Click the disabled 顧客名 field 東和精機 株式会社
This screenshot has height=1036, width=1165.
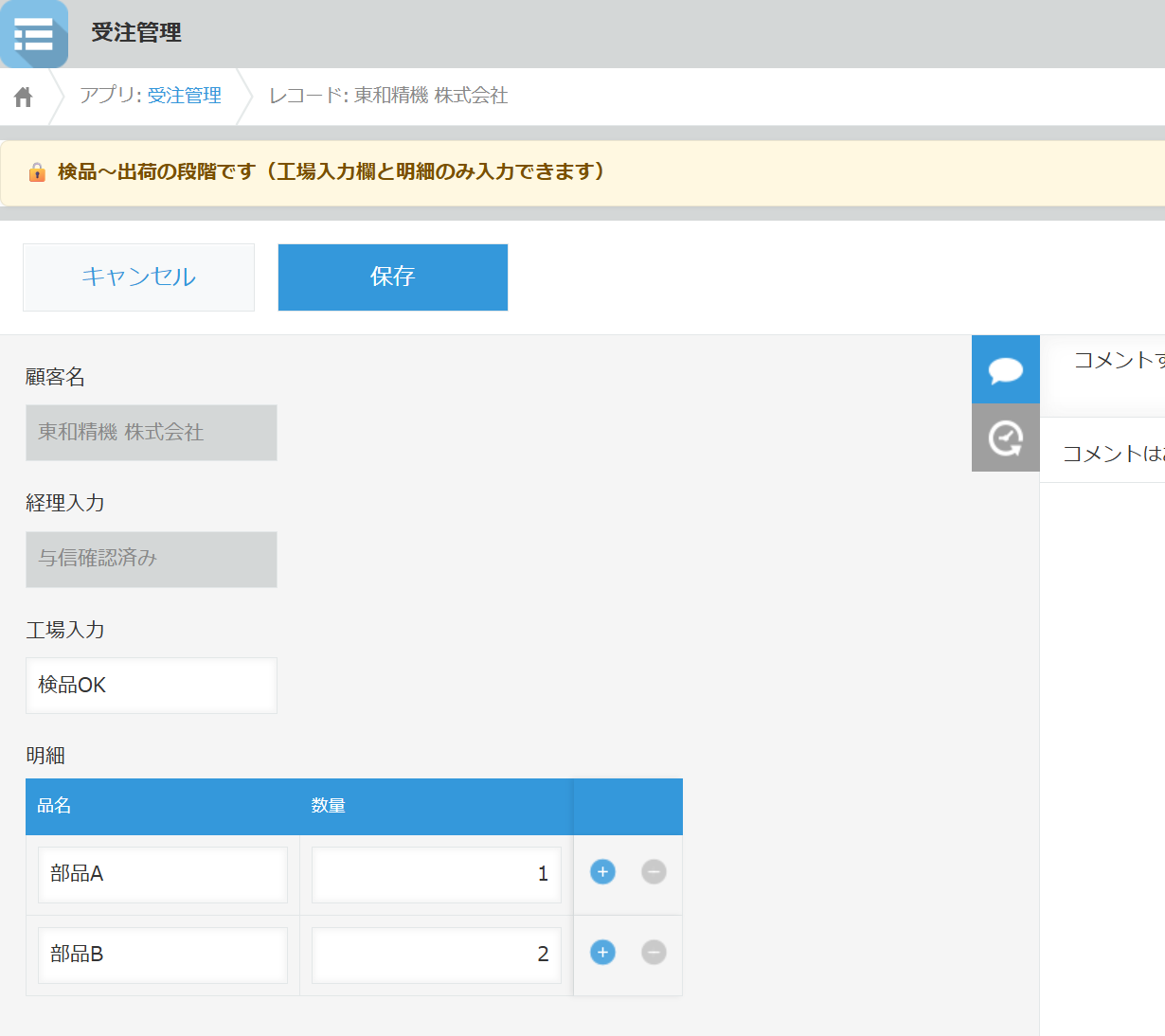coord(152,433)
